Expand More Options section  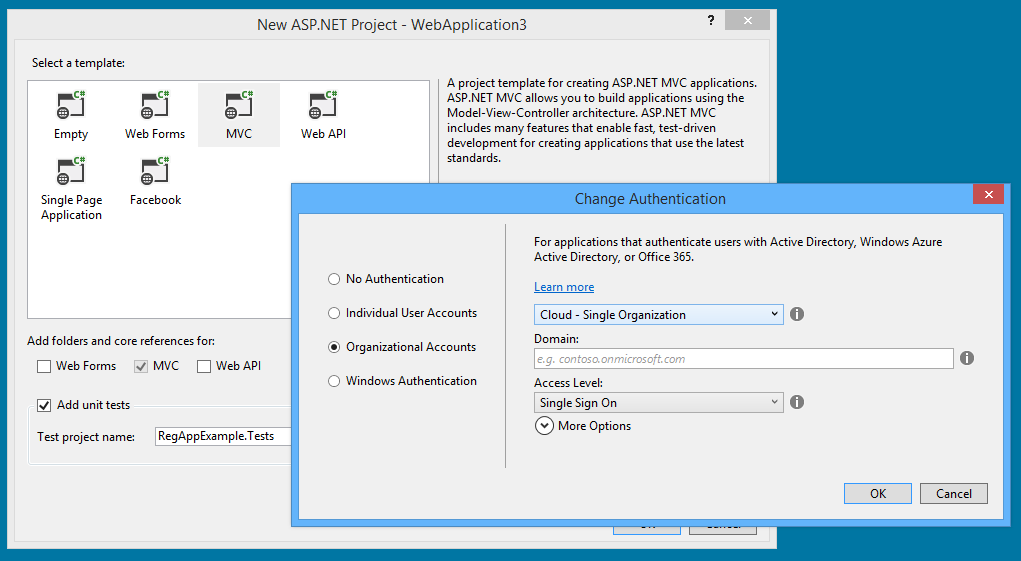pos(544,426)
